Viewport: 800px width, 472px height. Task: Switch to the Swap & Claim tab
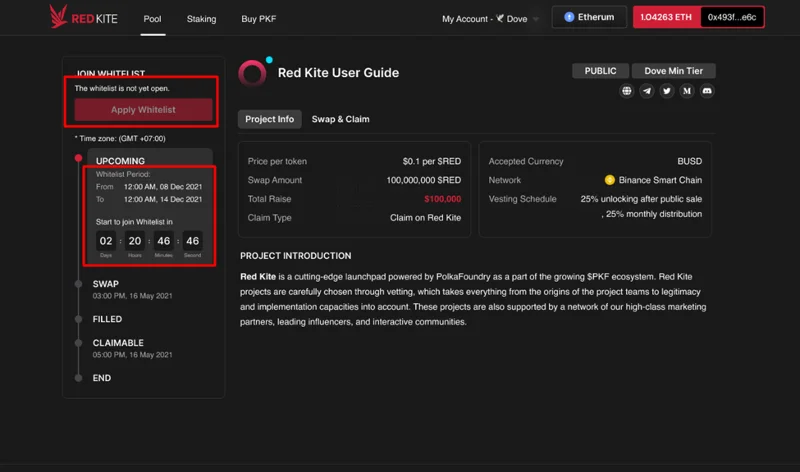[340, 119]
